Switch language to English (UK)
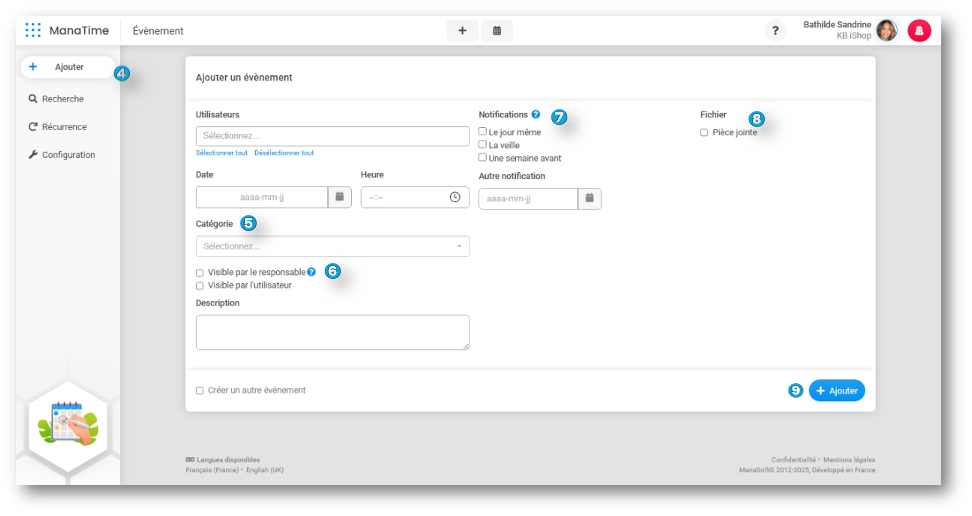This screenshot has width=972, height=516. 265,470
